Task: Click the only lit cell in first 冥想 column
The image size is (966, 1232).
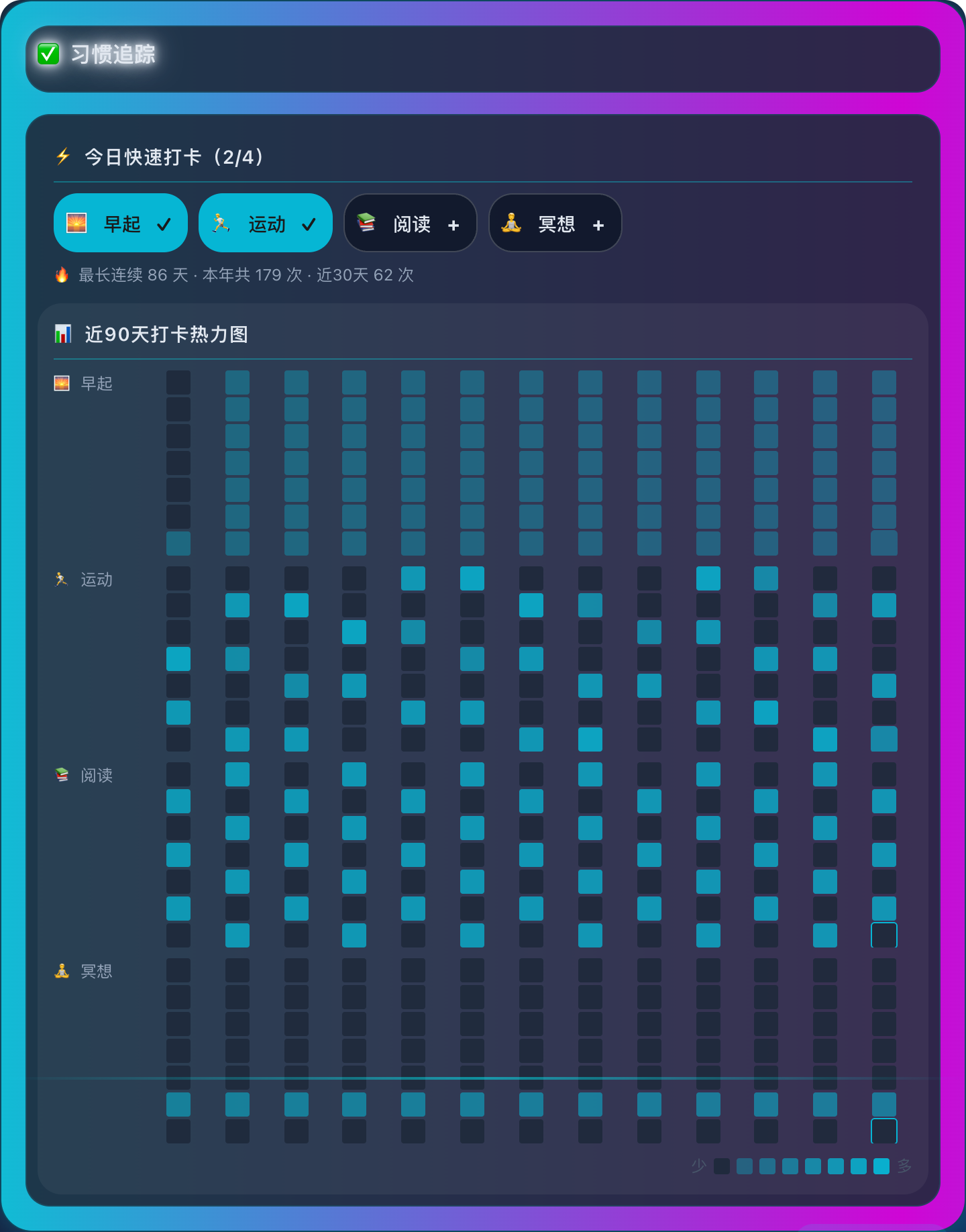Action: (x=178, y=1105)
